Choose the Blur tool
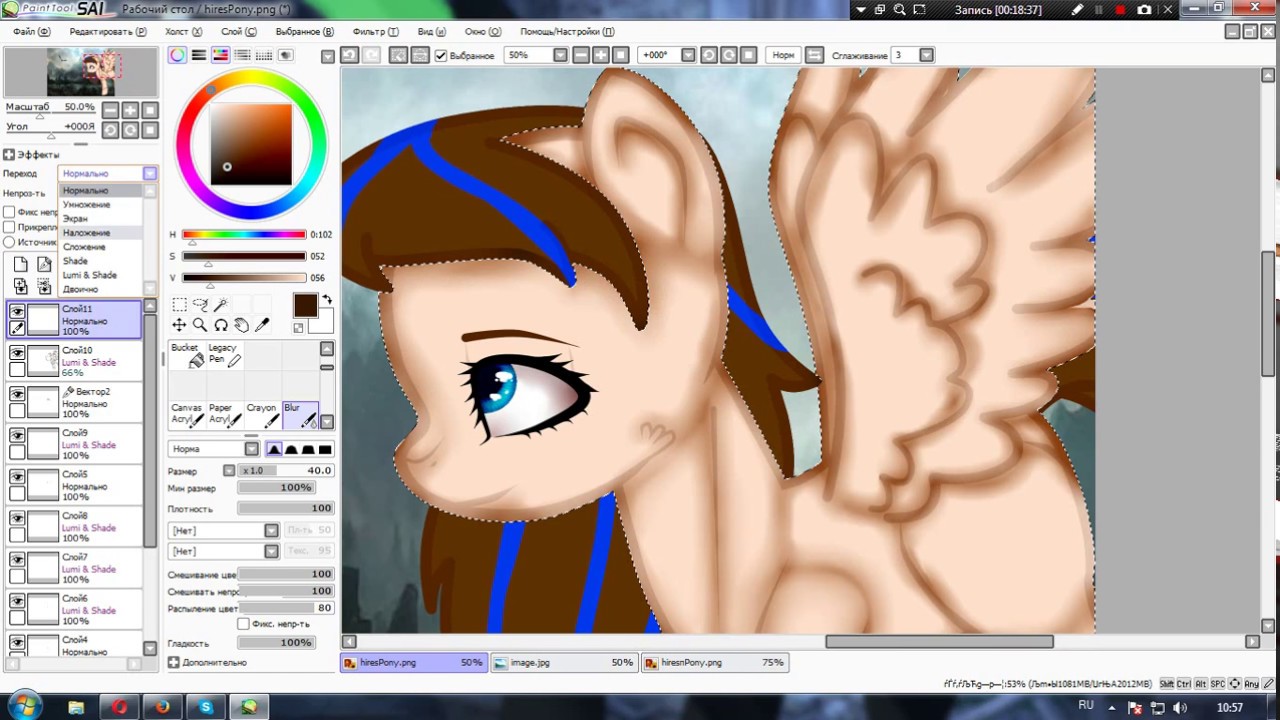This screenshot has width=1280, height=720. point(300,414)
